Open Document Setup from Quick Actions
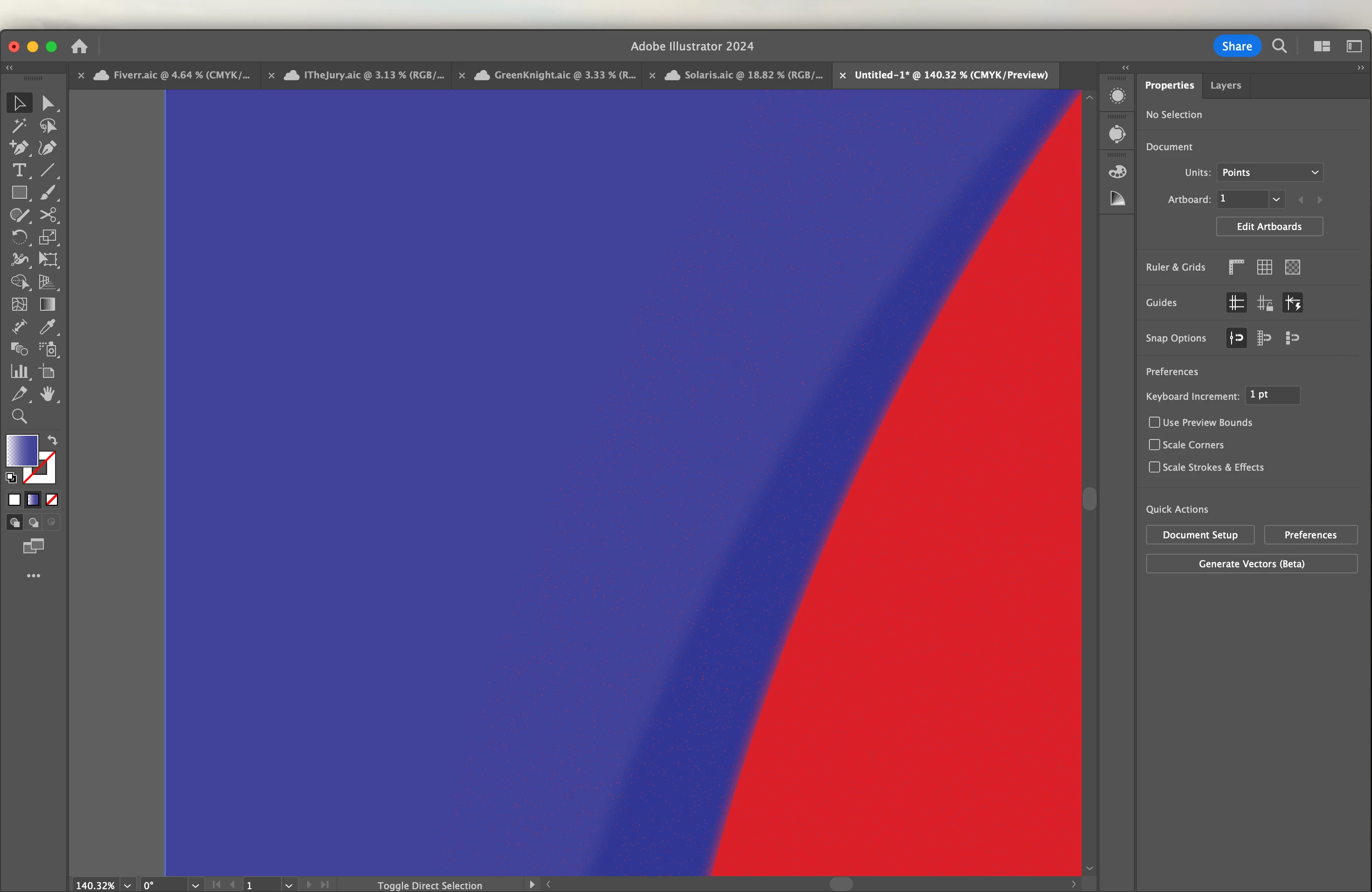 pyautogui.click(x=1200, y=535)
